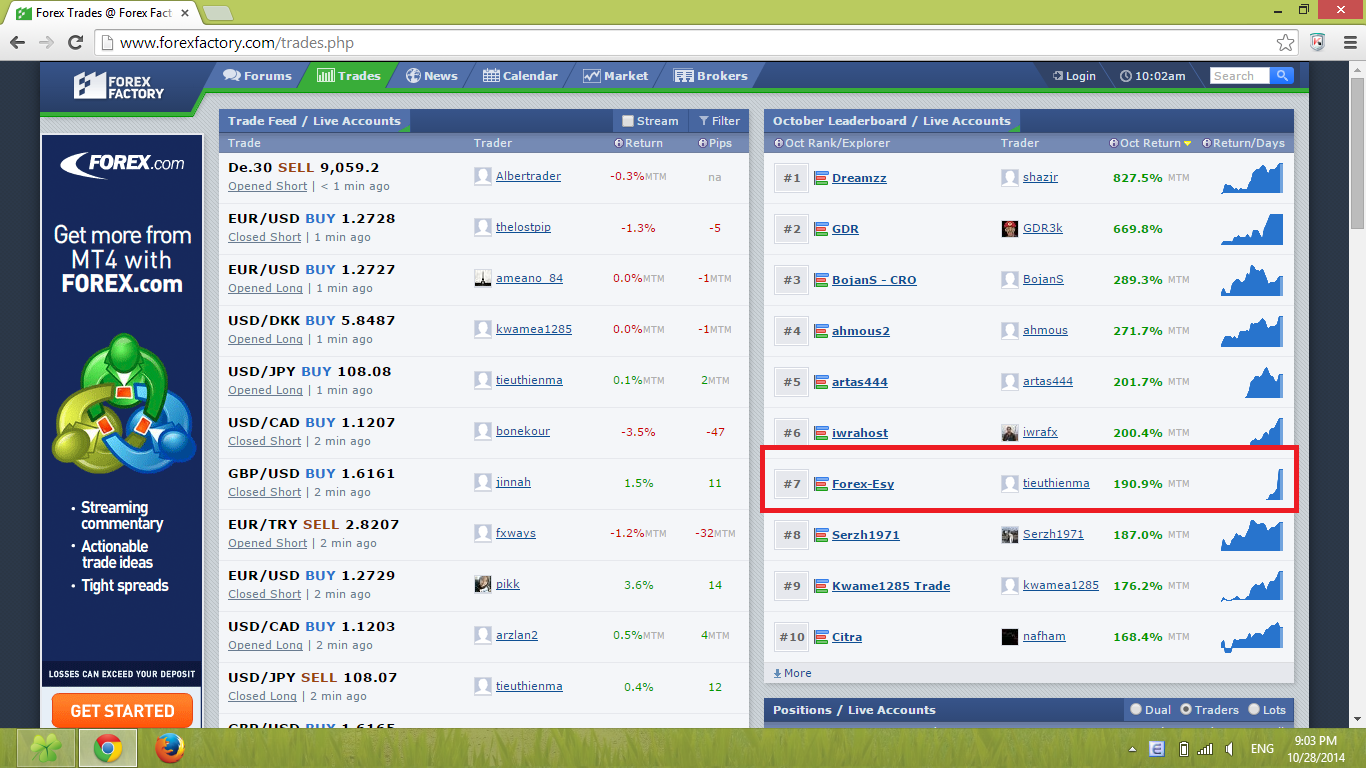1366x768 pixels.
Task: Open the Forums tab
Action: (x=257, y=76)
